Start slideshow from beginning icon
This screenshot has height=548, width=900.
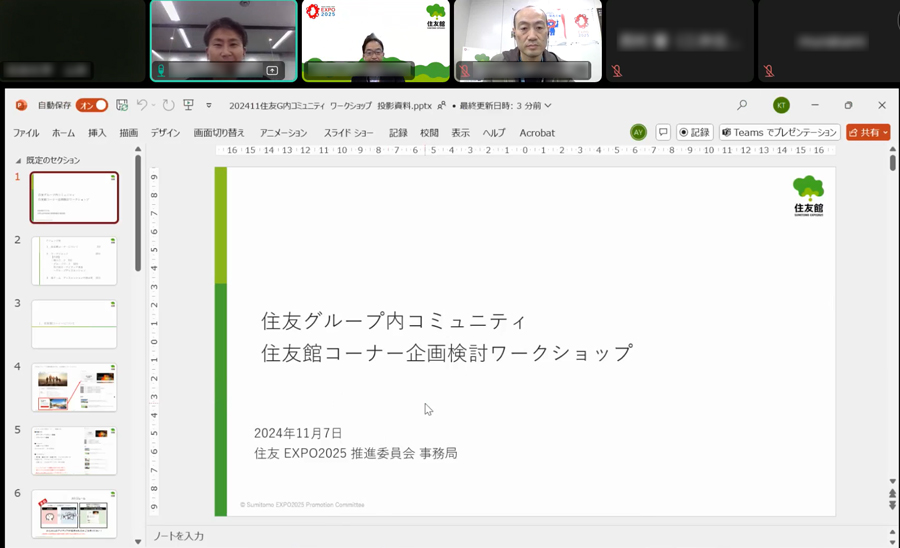(x=188, y=104)
